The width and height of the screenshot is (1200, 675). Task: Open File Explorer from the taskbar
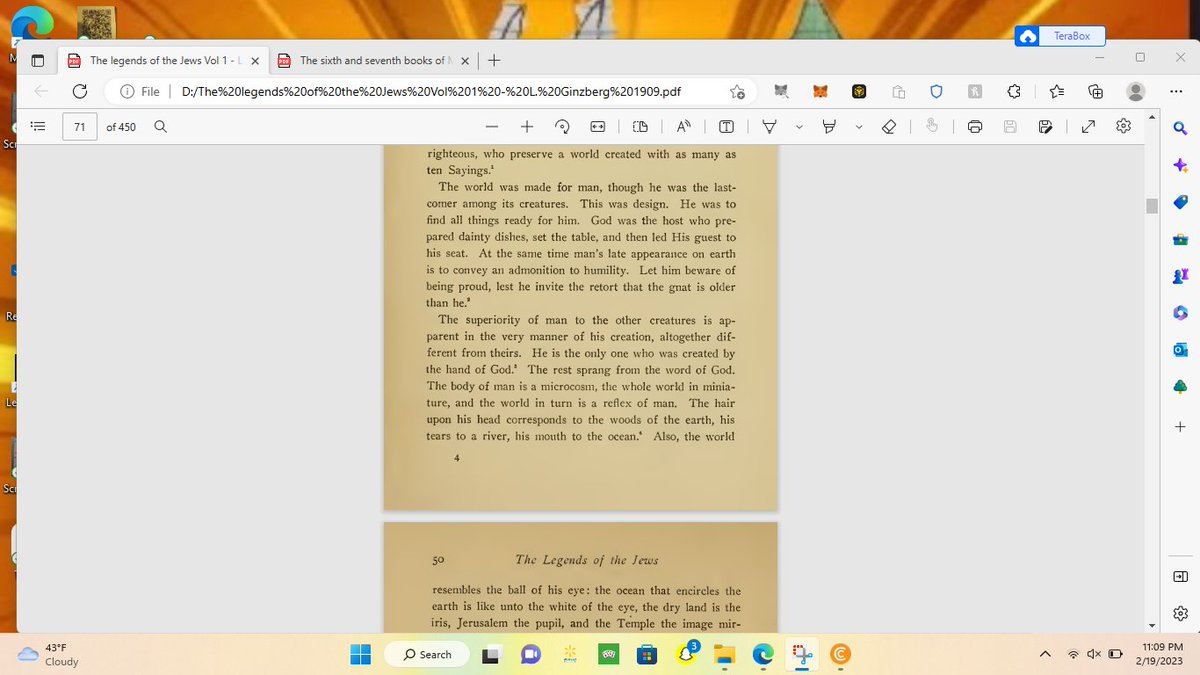725,654
